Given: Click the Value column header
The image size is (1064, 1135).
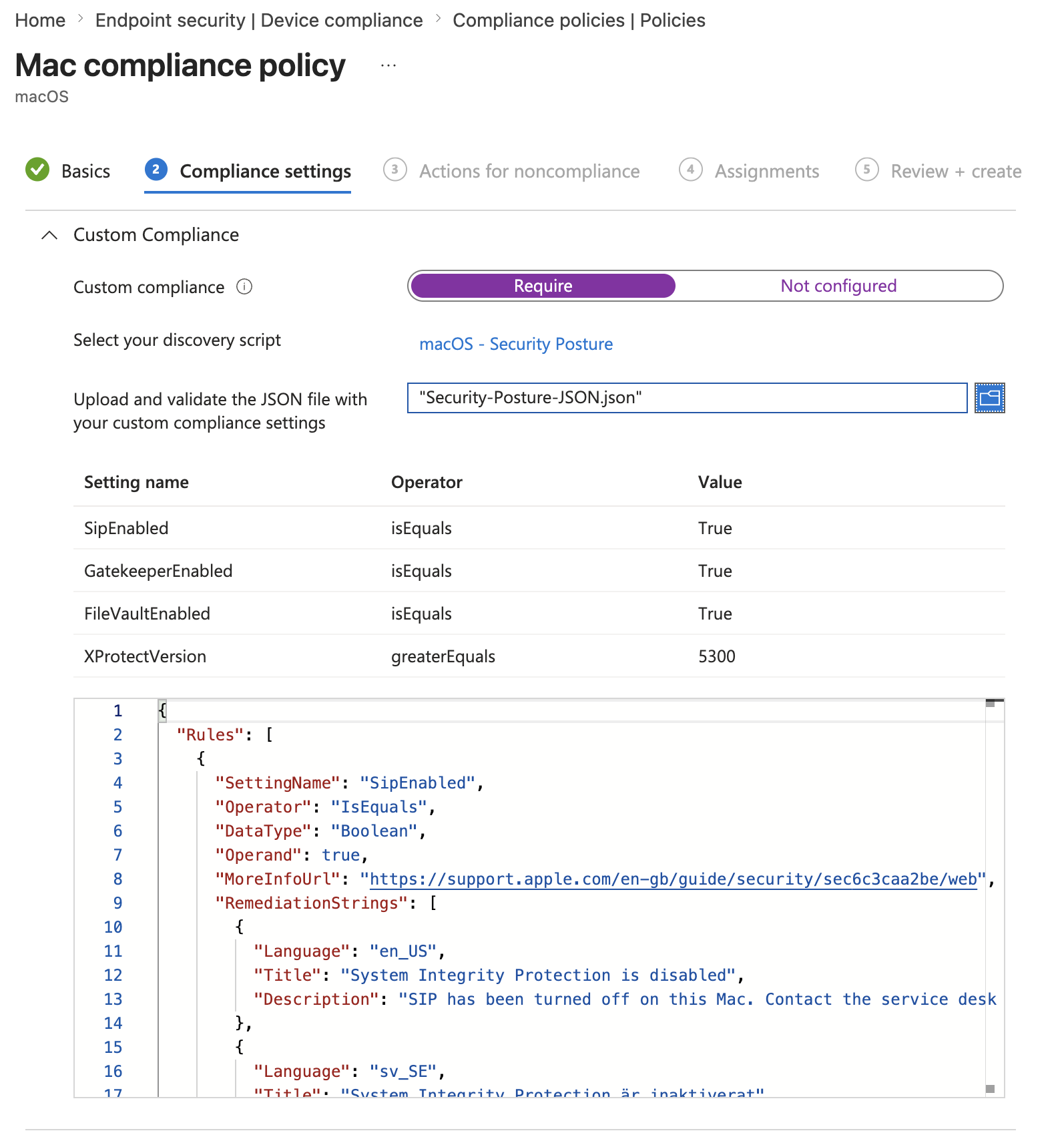Looking at the screenshot, I should (x=720, y=482).
